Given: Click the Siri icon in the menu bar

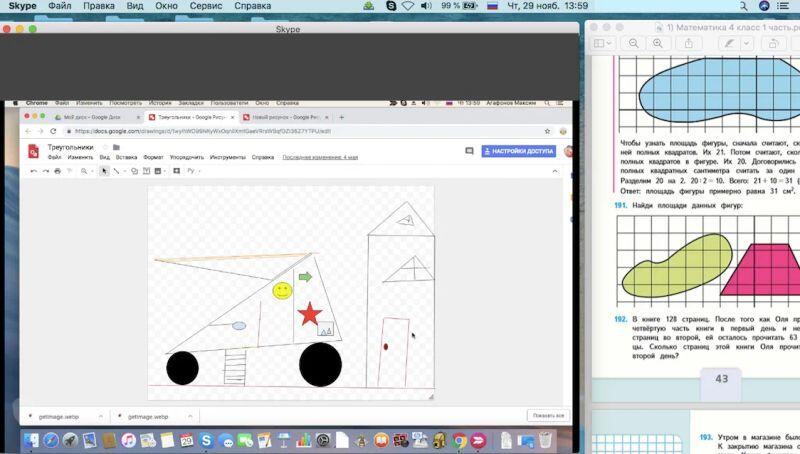Looking at the screenshot, I should (x=763, y=6).
